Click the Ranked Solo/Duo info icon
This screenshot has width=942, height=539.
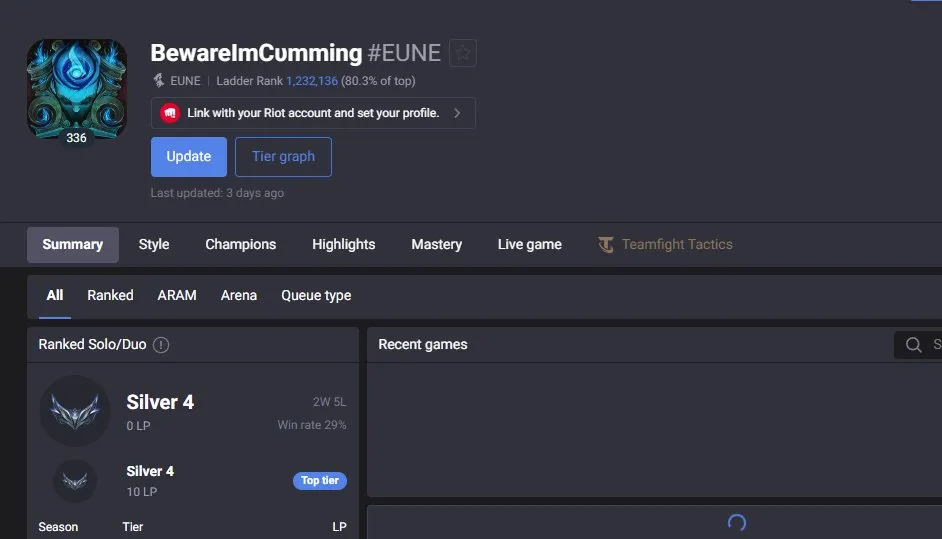(160, 345)
